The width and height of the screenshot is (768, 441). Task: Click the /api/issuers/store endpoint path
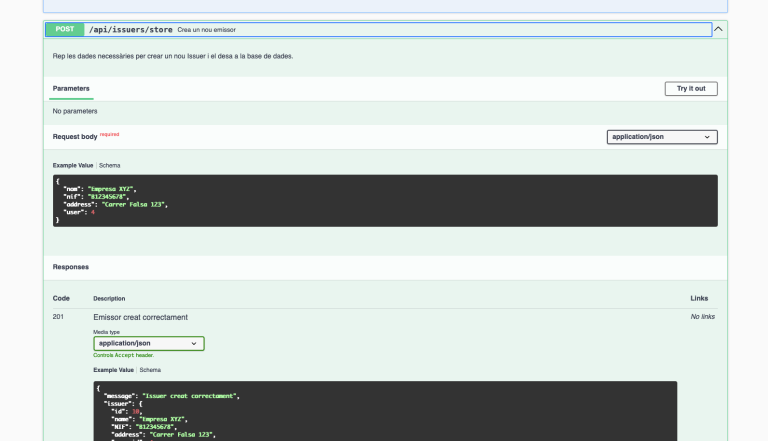pyautogui.click(x=131, y=30)
